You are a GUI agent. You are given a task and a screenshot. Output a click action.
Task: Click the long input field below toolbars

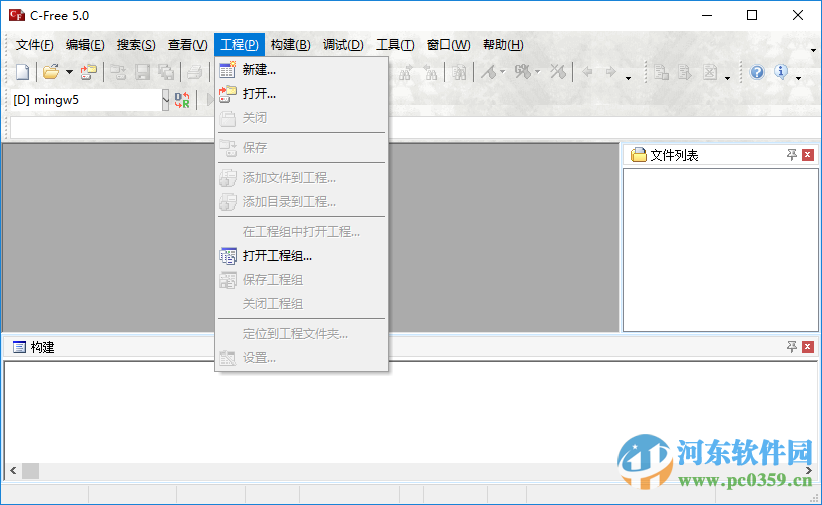tap(416, 127)
